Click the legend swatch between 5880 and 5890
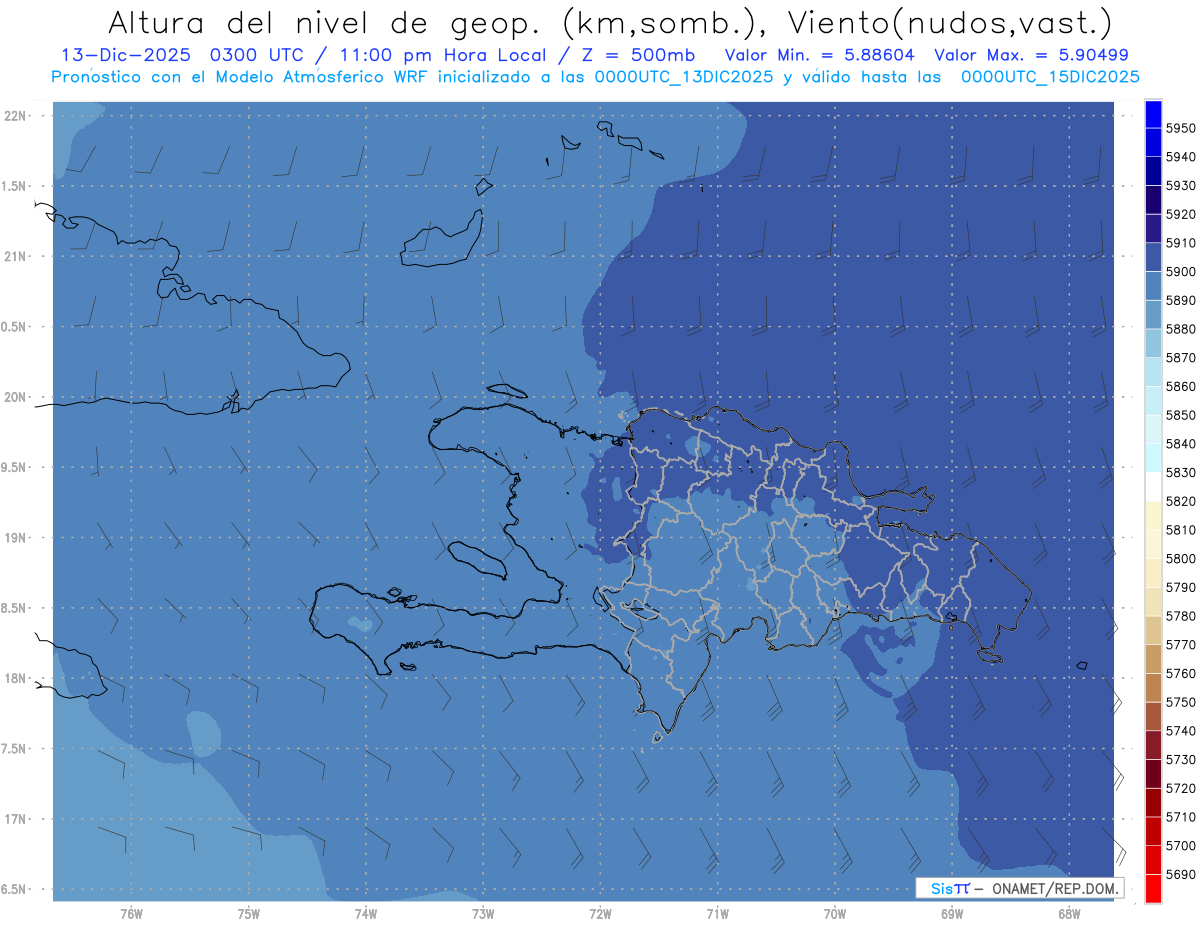Image resolution: width=1200 pixels, height=927 pixels. [1153, 315]
